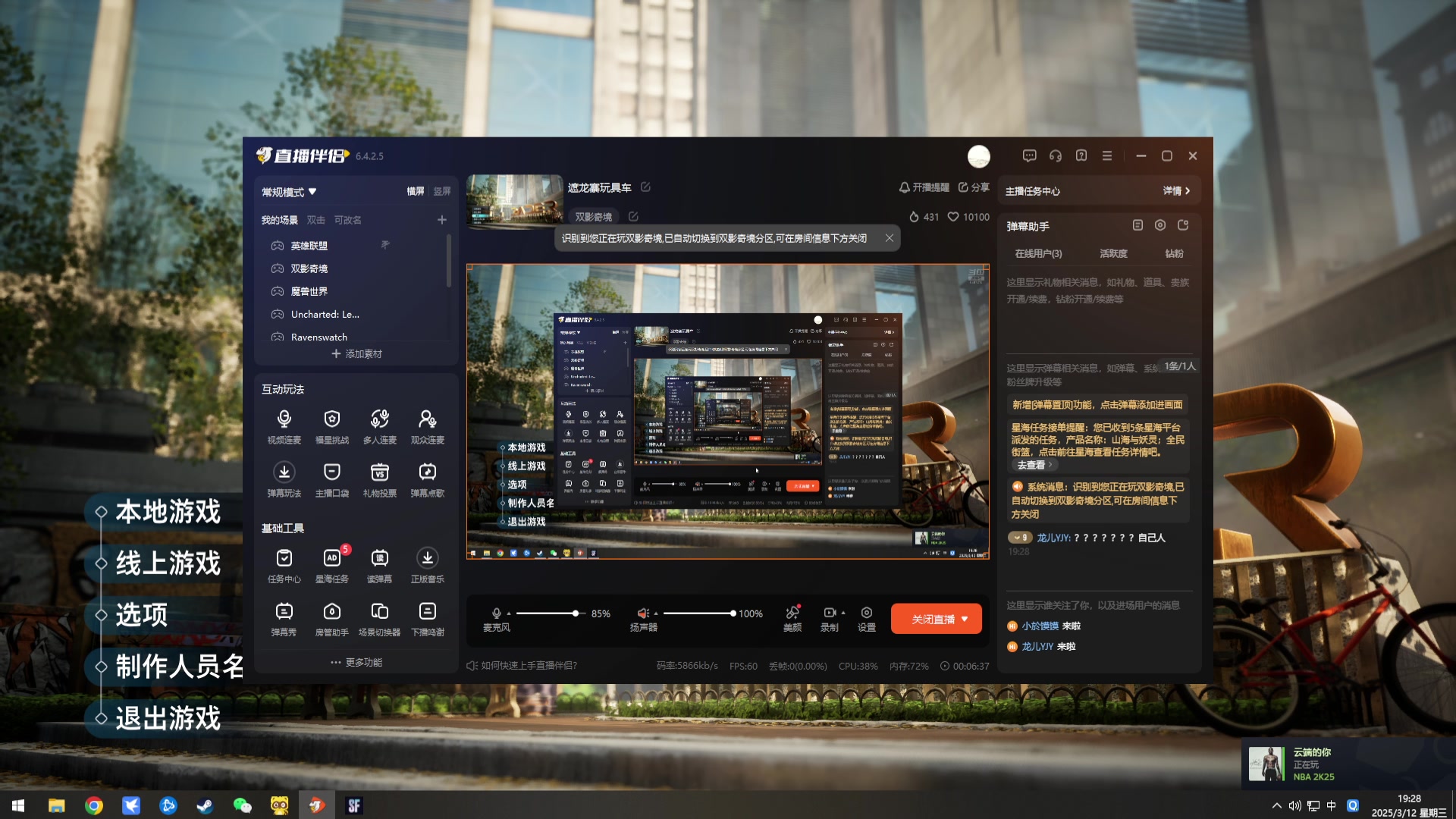The height and width of the screenshot is (819, 1456).
Task: Open customer service headset icon
Action: tap(1055, 155)
